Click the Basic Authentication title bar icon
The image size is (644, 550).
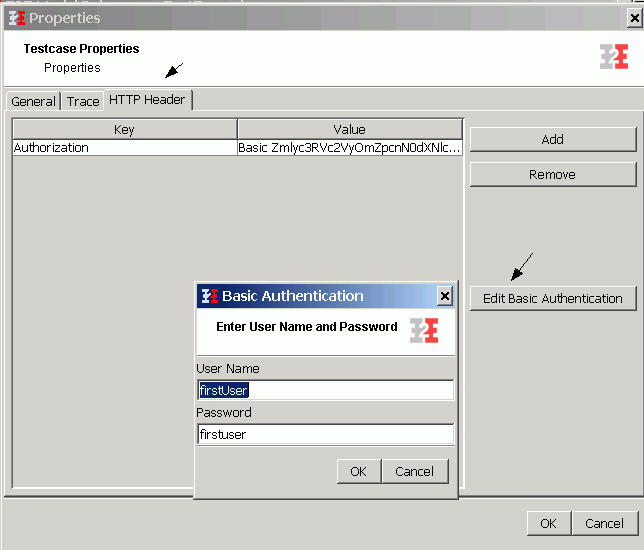coord(209,296)
